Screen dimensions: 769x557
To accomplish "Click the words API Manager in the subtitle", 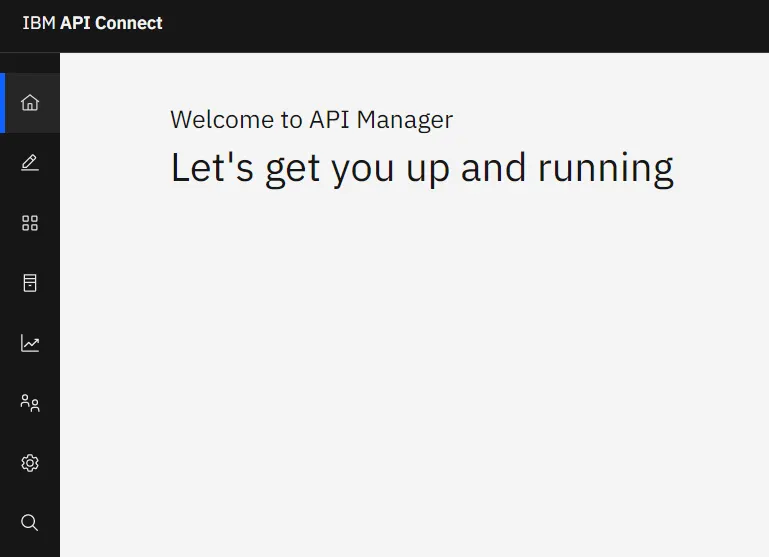I will point(381,120).
